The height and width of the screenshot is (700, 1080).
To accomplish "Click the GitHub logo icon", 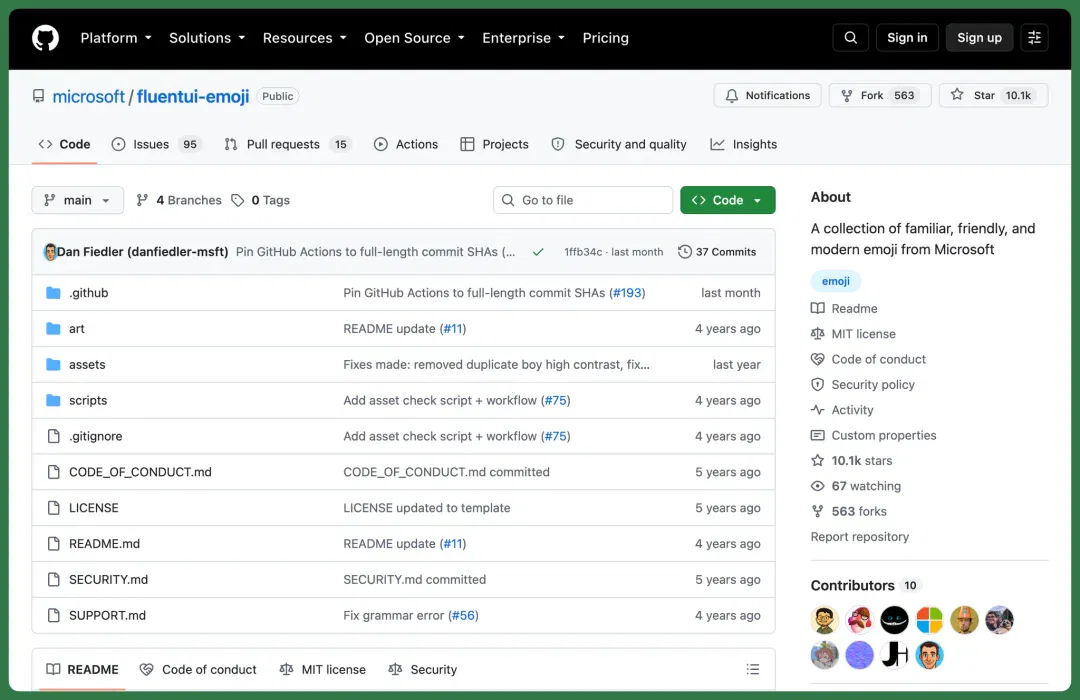I will point(45,38).
